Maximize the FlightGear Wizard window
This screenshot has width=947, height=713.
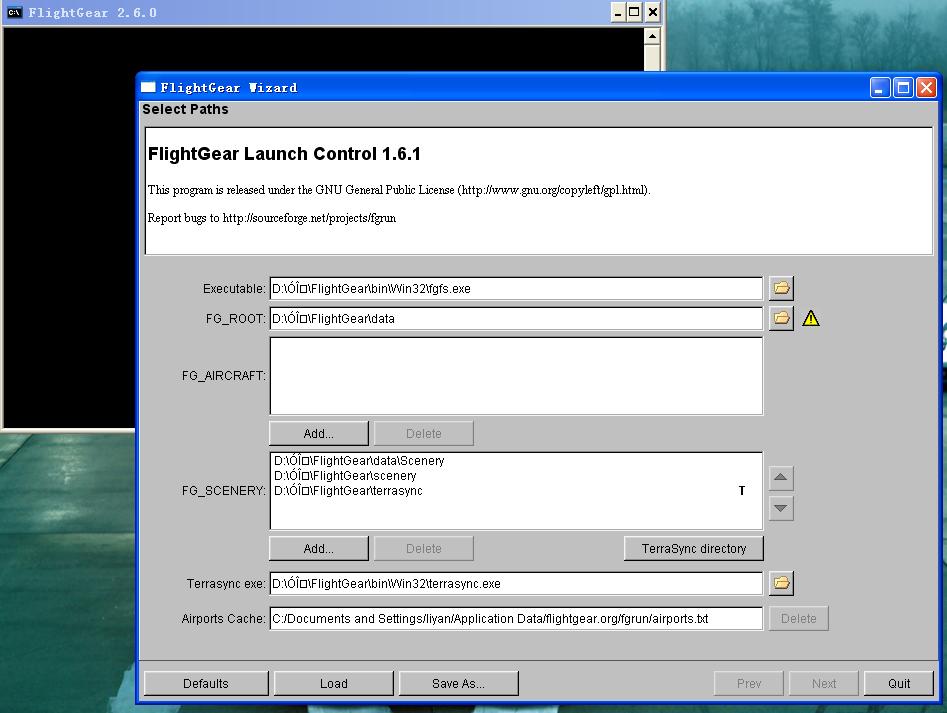[x=903, y=88]
